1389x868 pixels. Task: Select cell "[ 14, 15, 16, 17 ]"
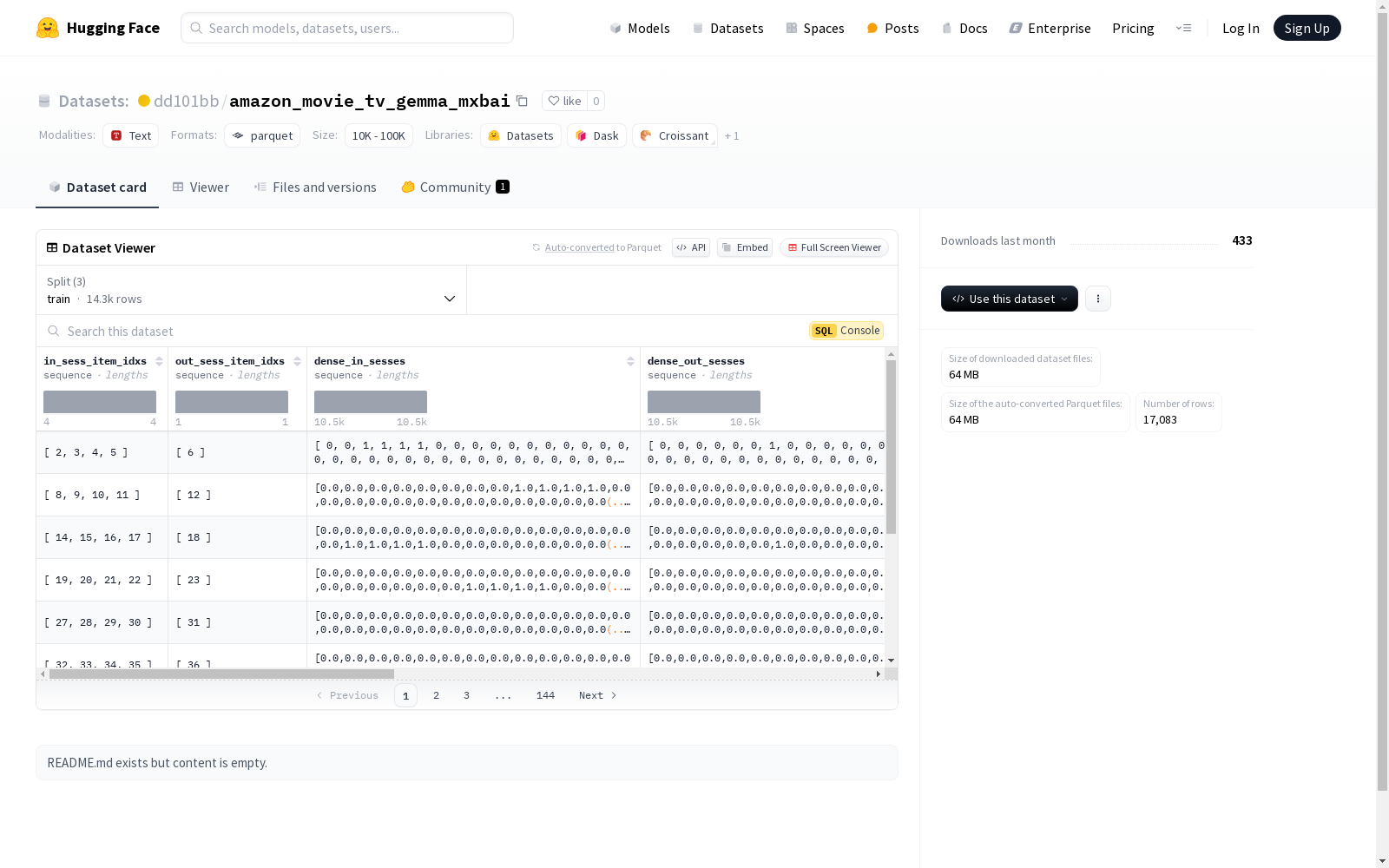pos(102,537)
